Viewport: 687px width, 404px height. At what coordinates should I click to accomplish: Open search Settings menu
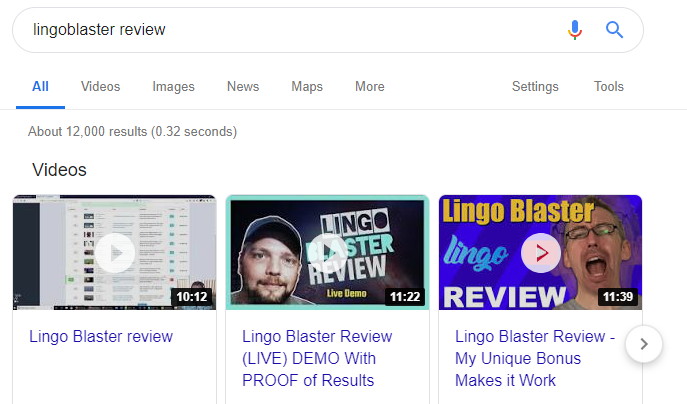tap(535, 86)
